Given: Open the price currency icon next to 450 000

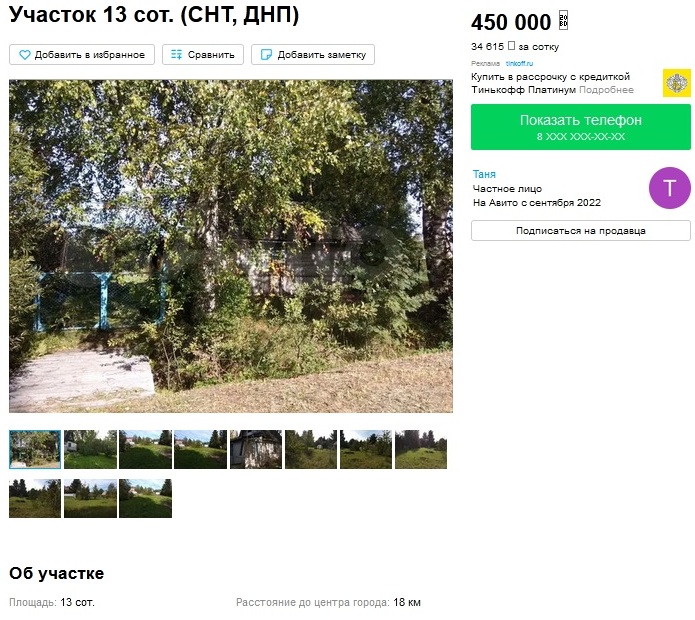Looking at the screenshot, I should (563, 20).
